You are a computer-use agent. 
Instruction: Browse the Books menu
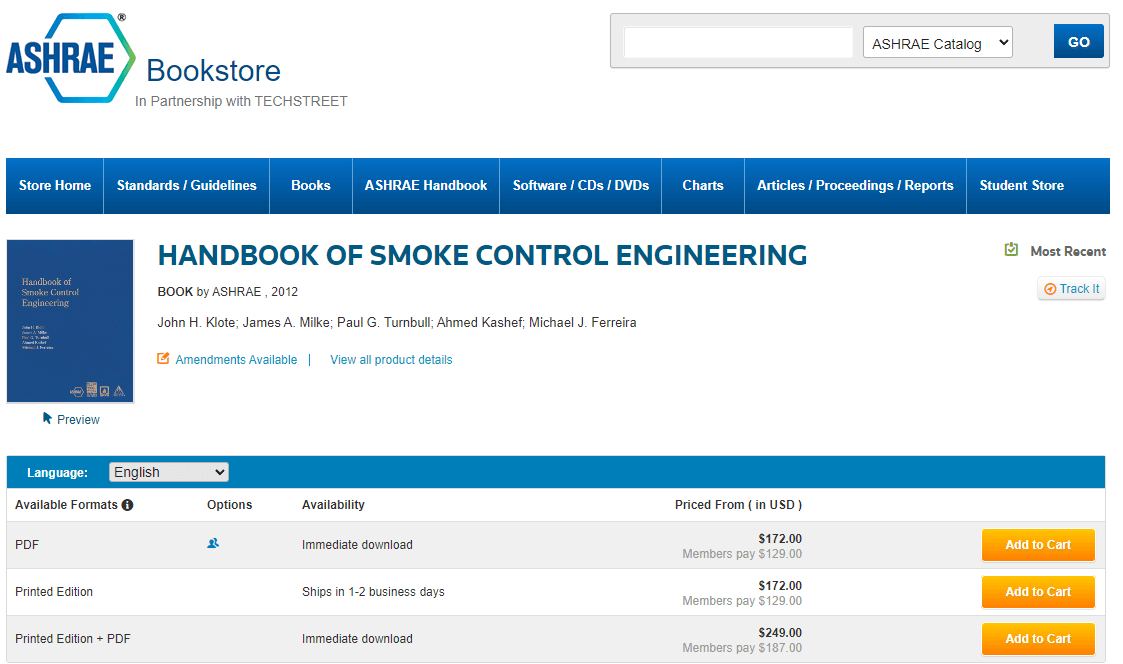pyautogui.click(x=310, y=185)
